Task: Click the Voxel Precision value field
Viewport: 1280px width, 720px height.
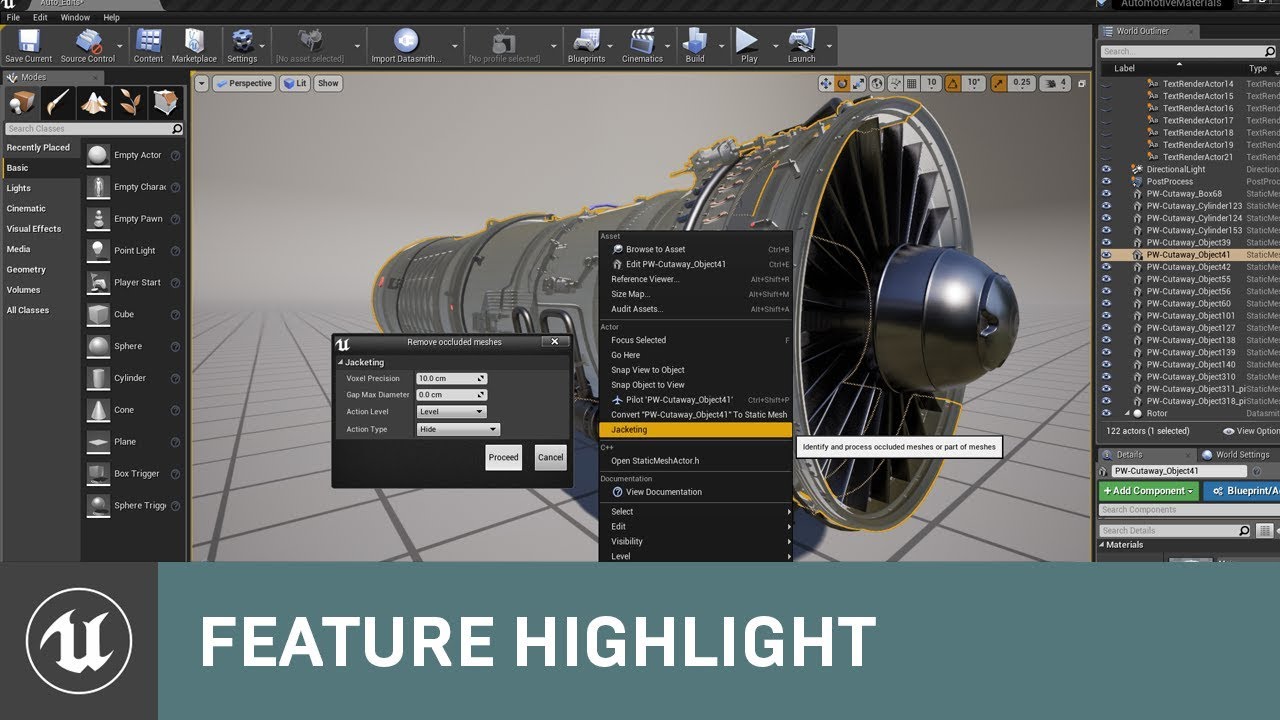Action: point(452,378)
